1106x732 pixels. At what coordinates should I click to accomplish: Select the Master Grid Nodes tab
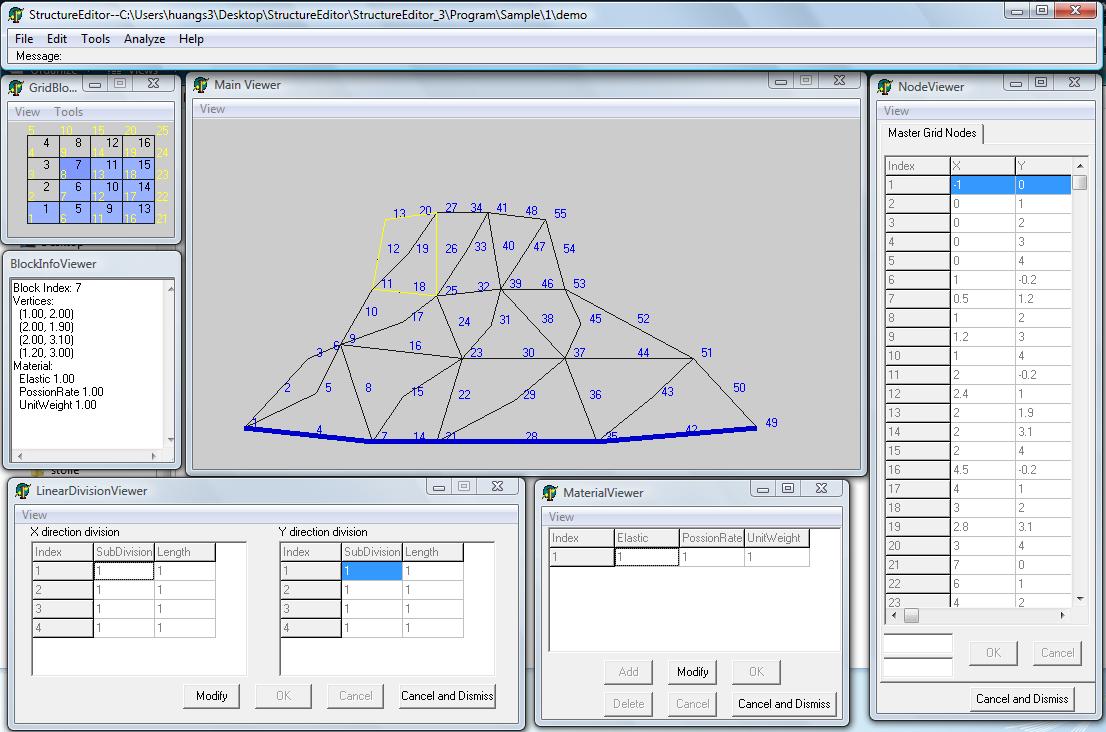(932, 133)
